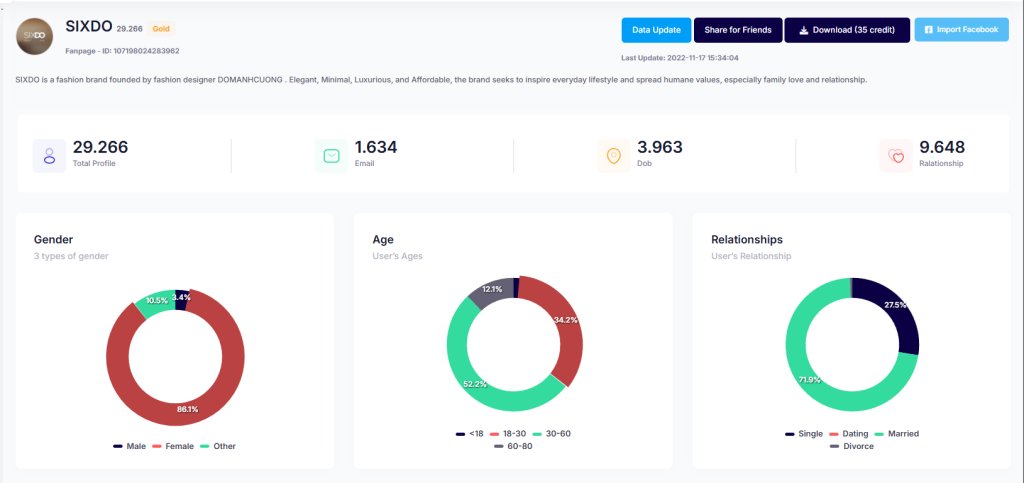Click the Relationship hearts icon
The width and height of the screenshot is (1024, 483).
[x=896, y=156]
